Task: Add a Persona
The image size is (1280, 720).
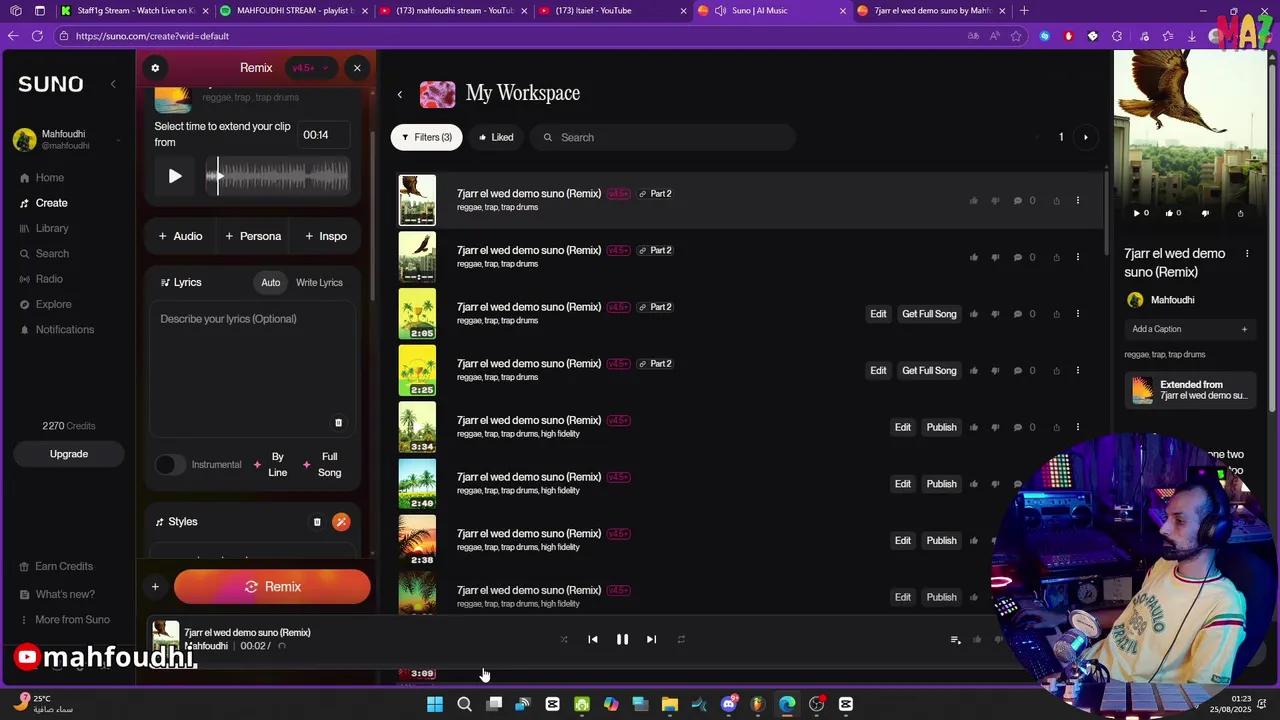Action: 253,236
